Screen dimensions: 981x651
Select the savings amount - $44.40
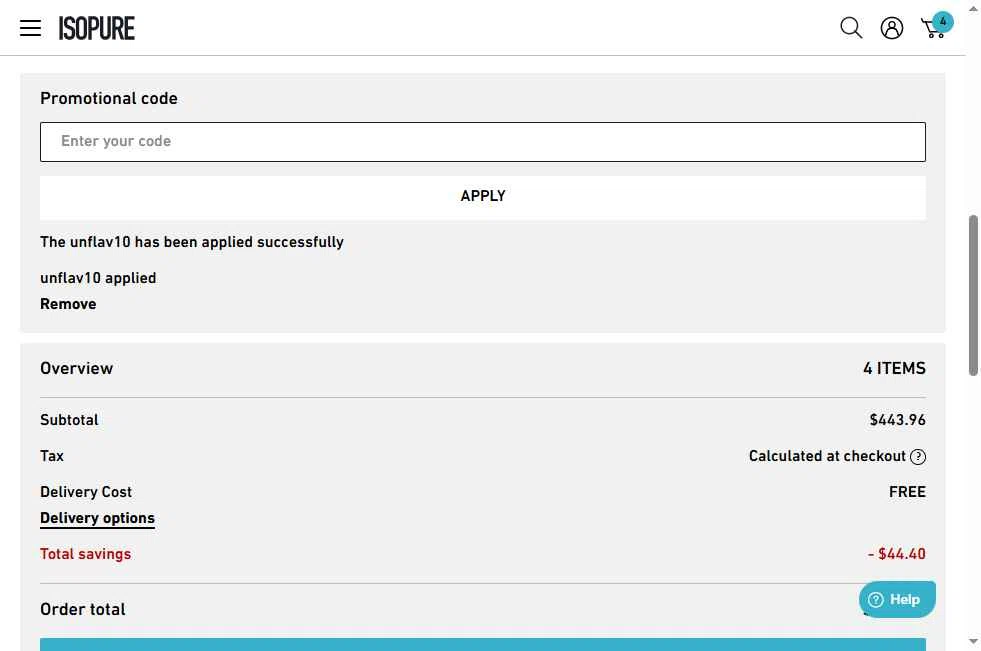point(897,554)
